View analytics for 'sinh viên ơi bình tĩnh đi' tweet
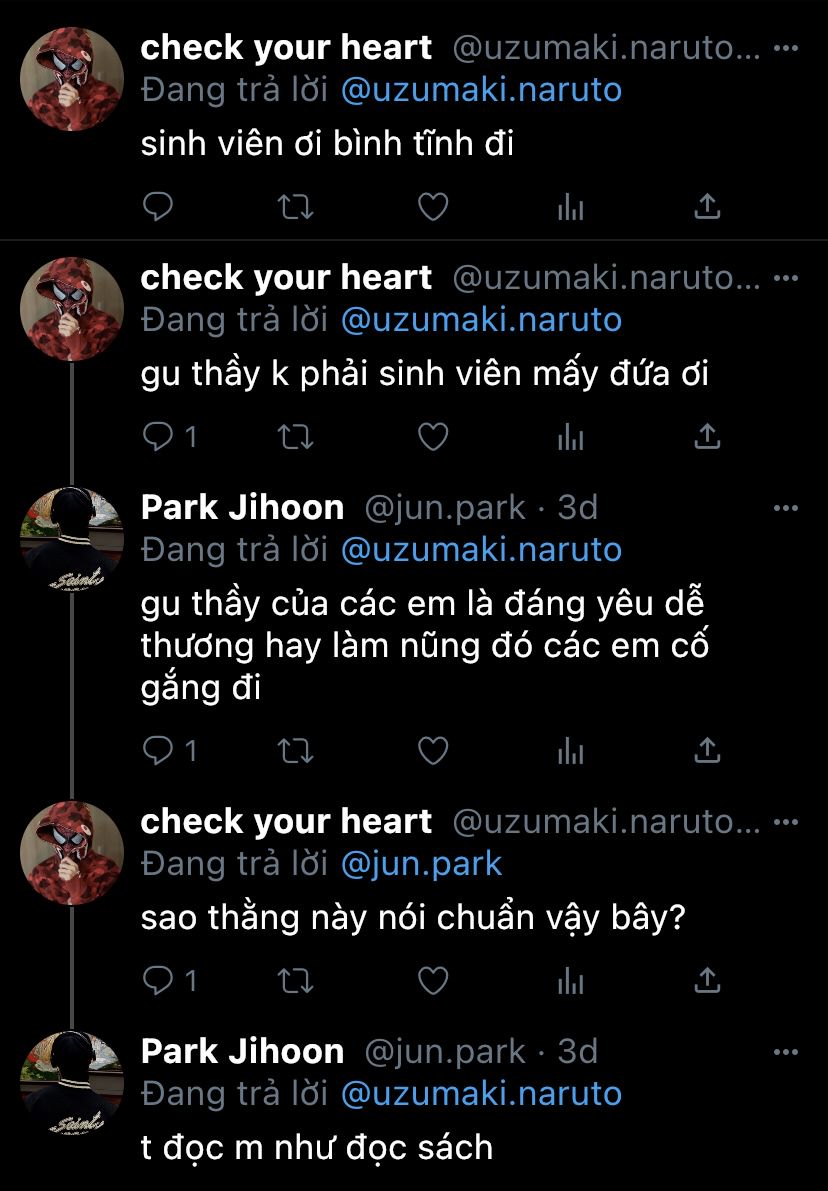Screen dimensions: 828x1191 coord(570,207)
